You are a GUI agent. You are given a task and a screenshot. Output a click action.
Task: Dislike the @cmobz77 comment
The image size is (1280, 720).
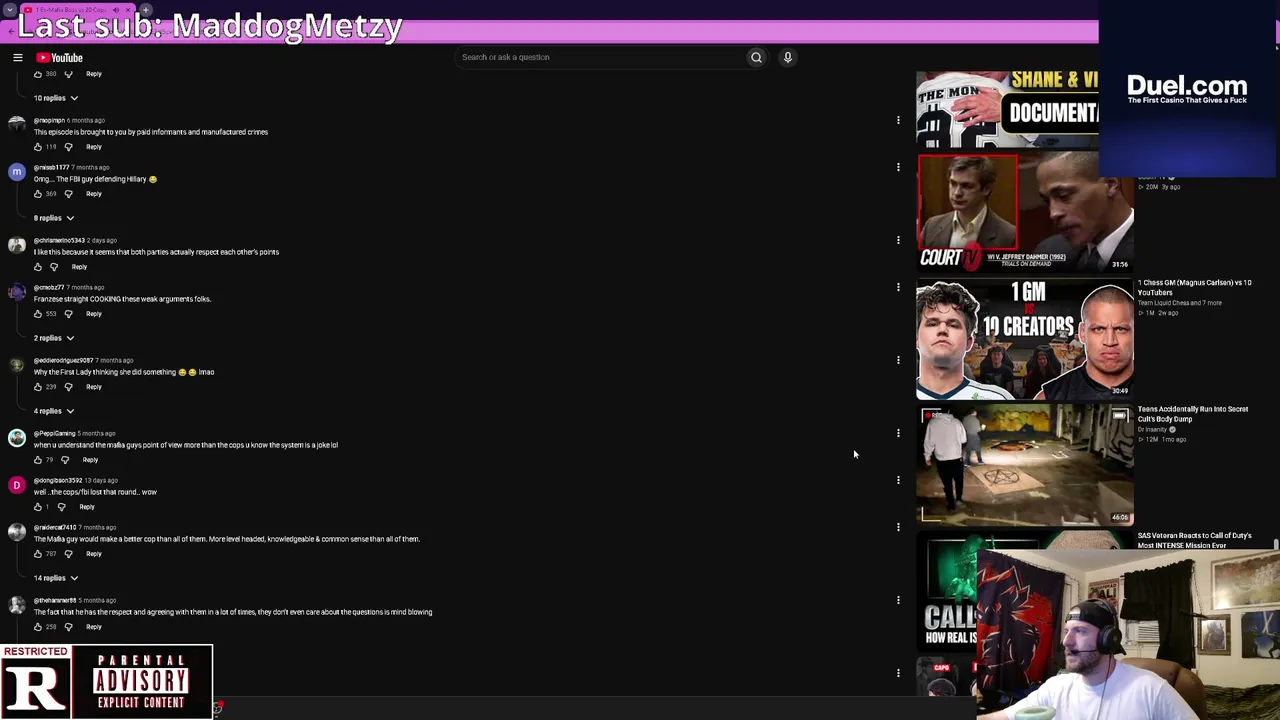coord(68,314)
